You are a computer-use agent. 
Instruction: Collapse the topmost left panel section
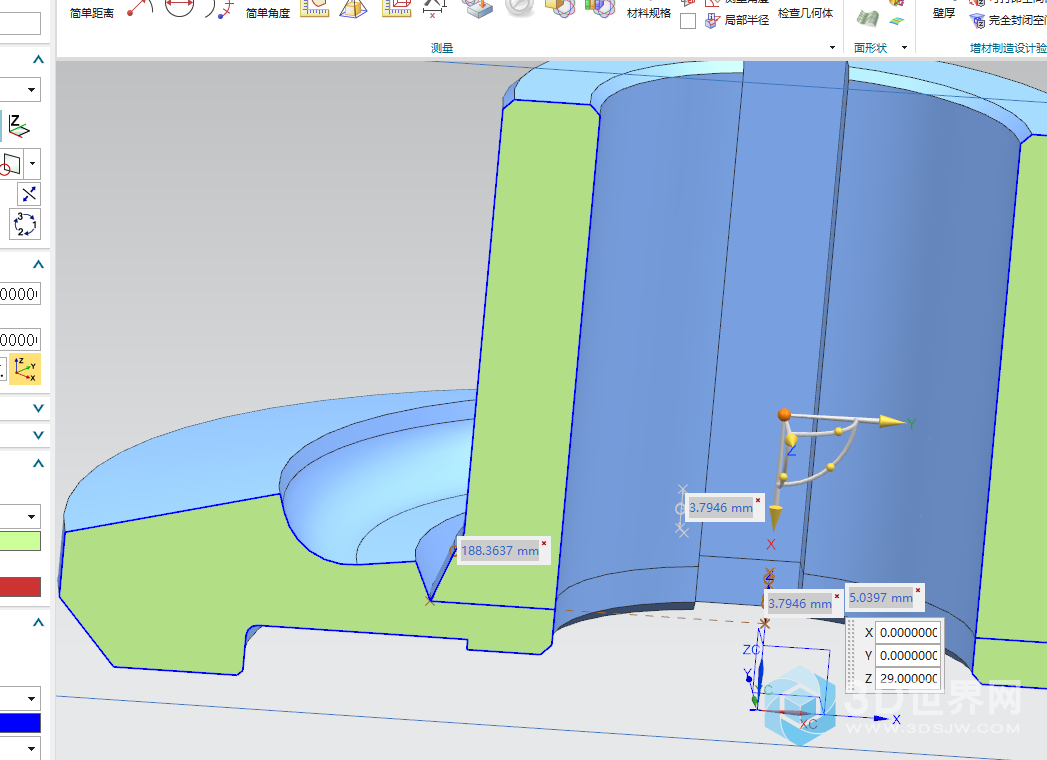coord(38,60)
